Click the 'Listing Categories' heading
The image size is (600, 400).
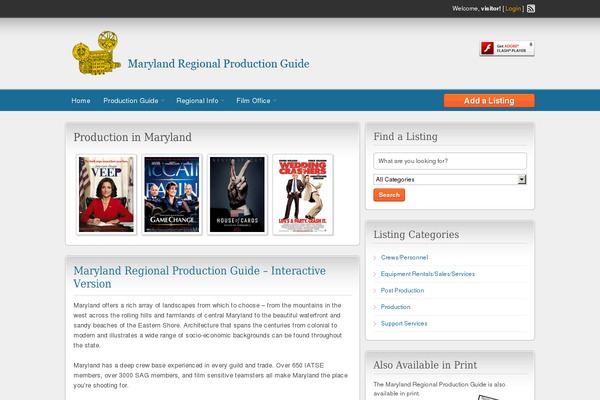(x=416, y=234)
